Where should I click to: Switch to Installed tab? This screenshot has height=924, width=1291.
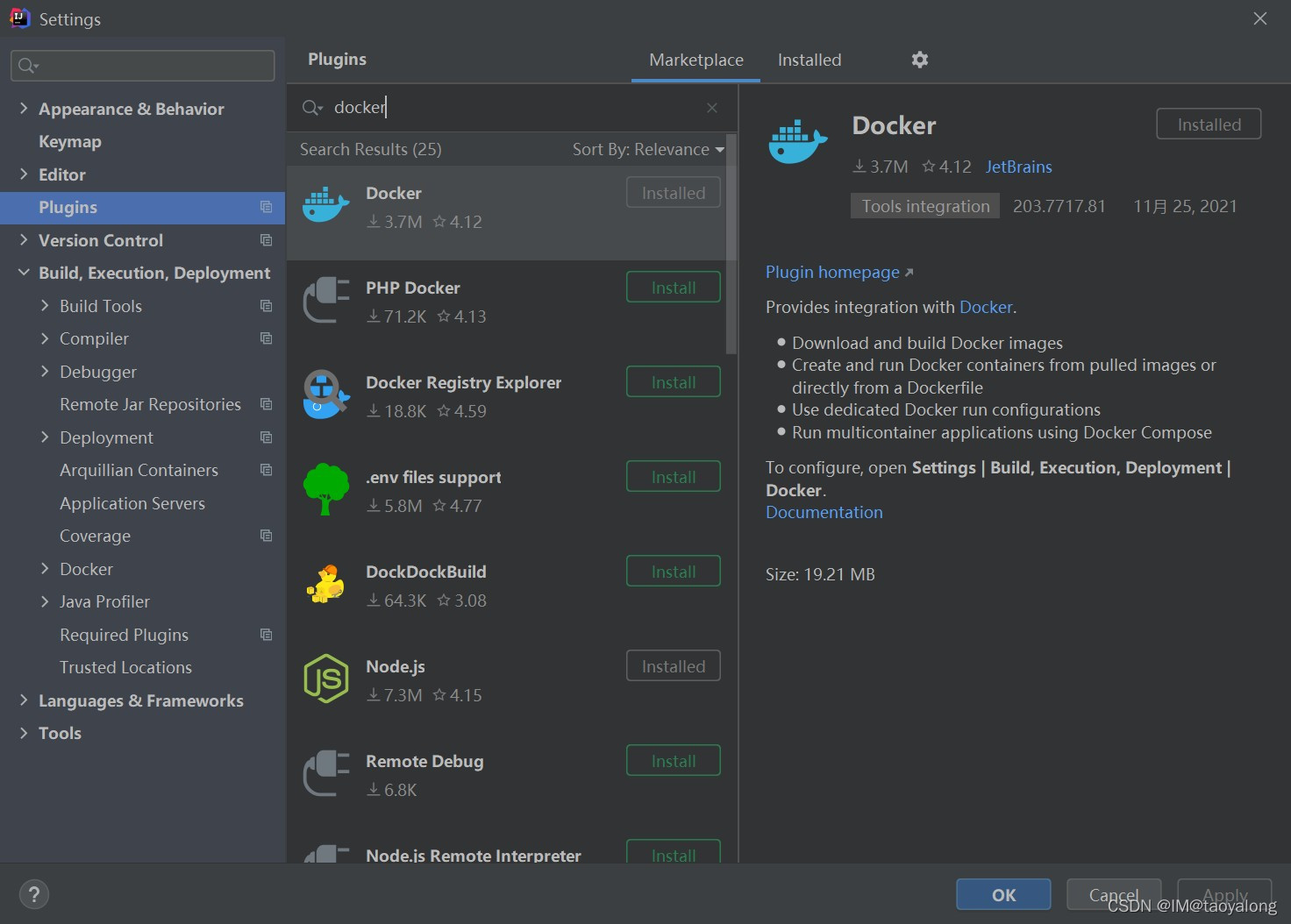[810, 60]
